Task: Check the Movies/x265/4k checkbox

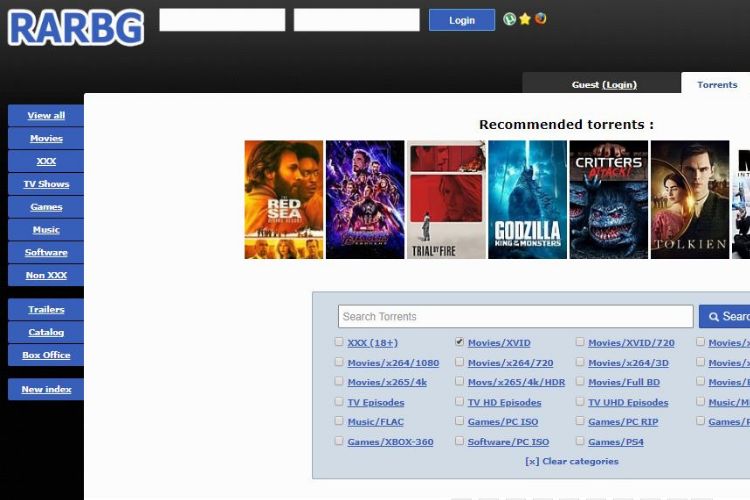Action: (339, 381)
